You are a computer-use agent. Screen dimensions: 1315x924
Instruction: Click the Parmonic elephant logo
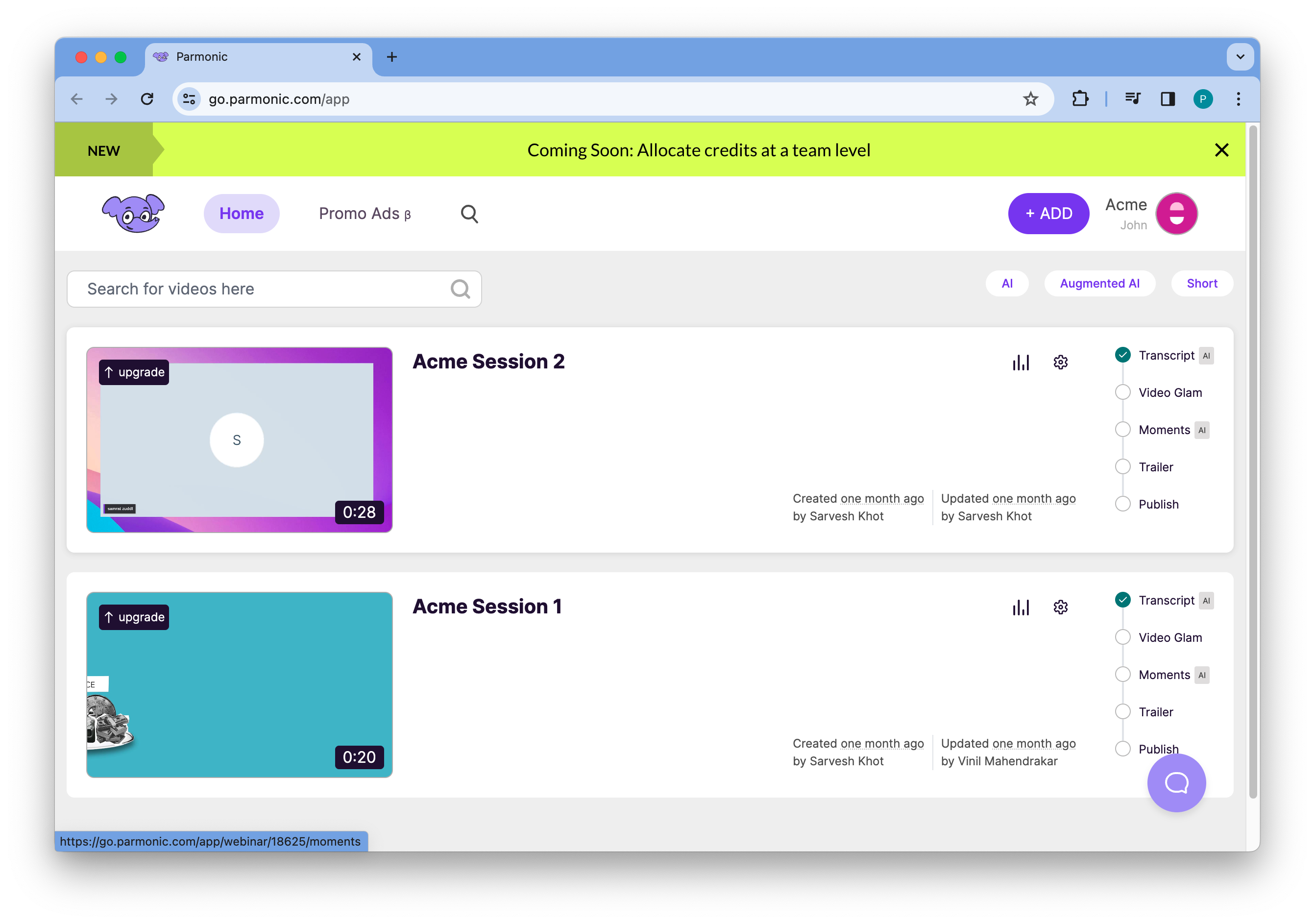(133, 214)
